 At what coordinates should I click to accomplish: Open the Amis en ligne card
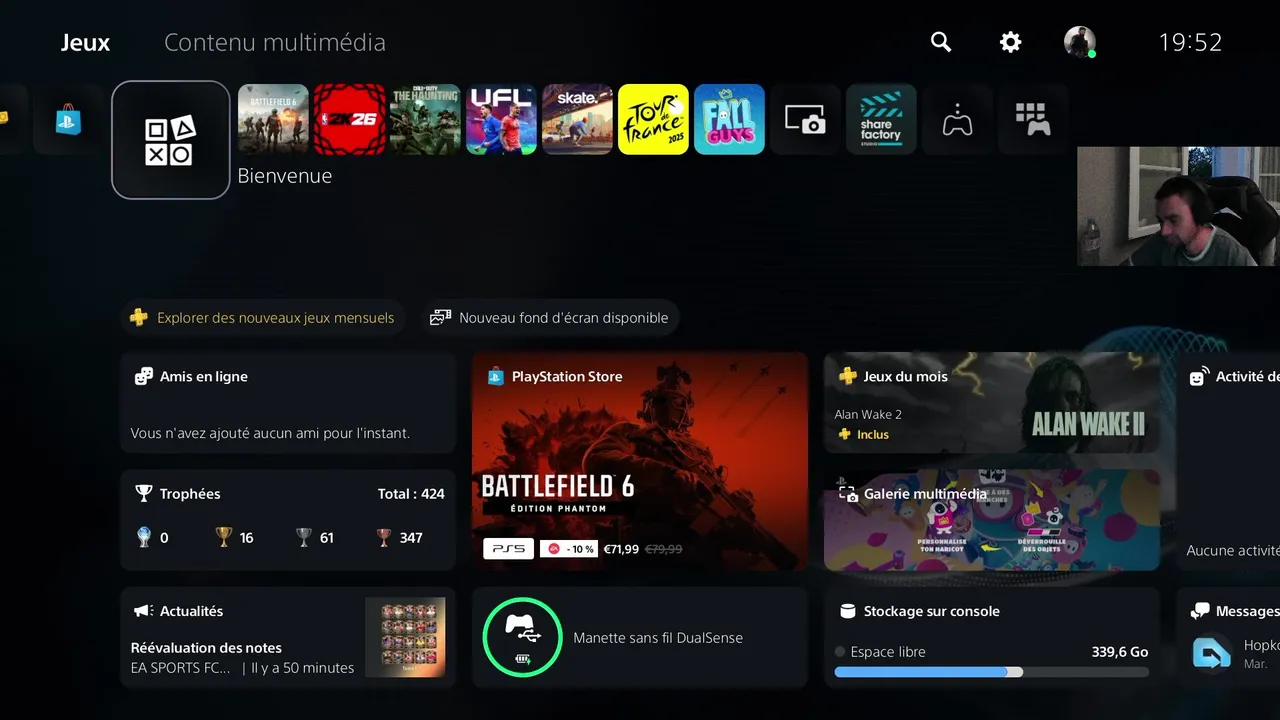click(x=288, y=403)
